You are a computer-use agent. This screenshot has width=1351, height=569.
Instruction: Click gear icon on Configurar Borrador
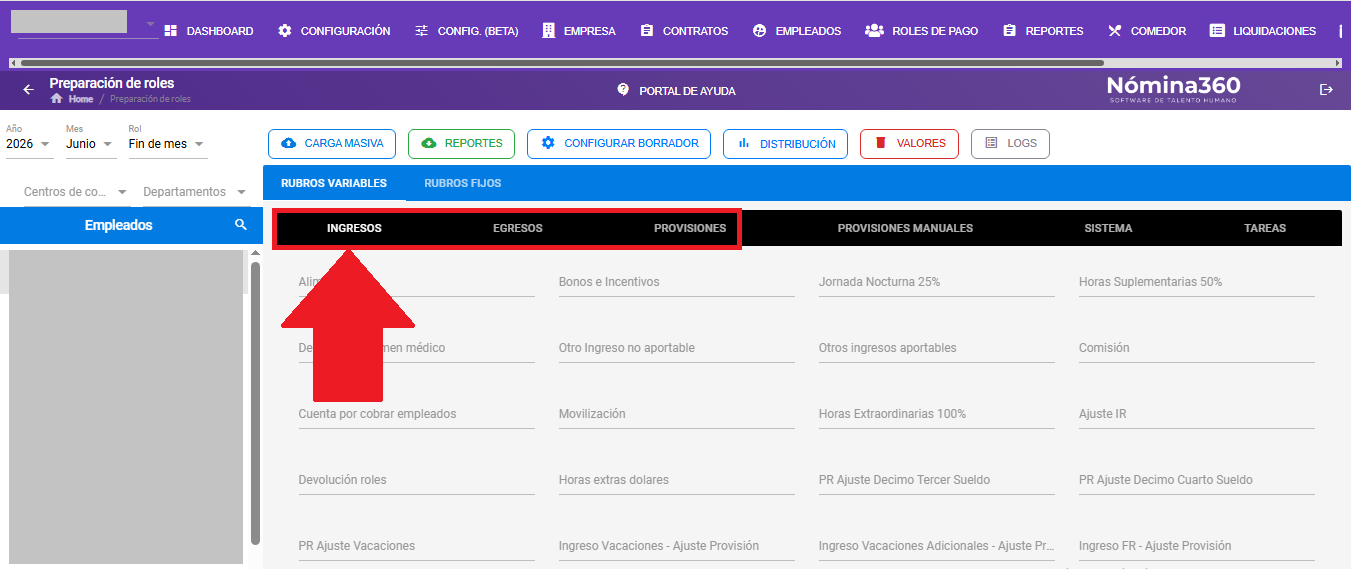pyautogui.click(x=548, y=143)
